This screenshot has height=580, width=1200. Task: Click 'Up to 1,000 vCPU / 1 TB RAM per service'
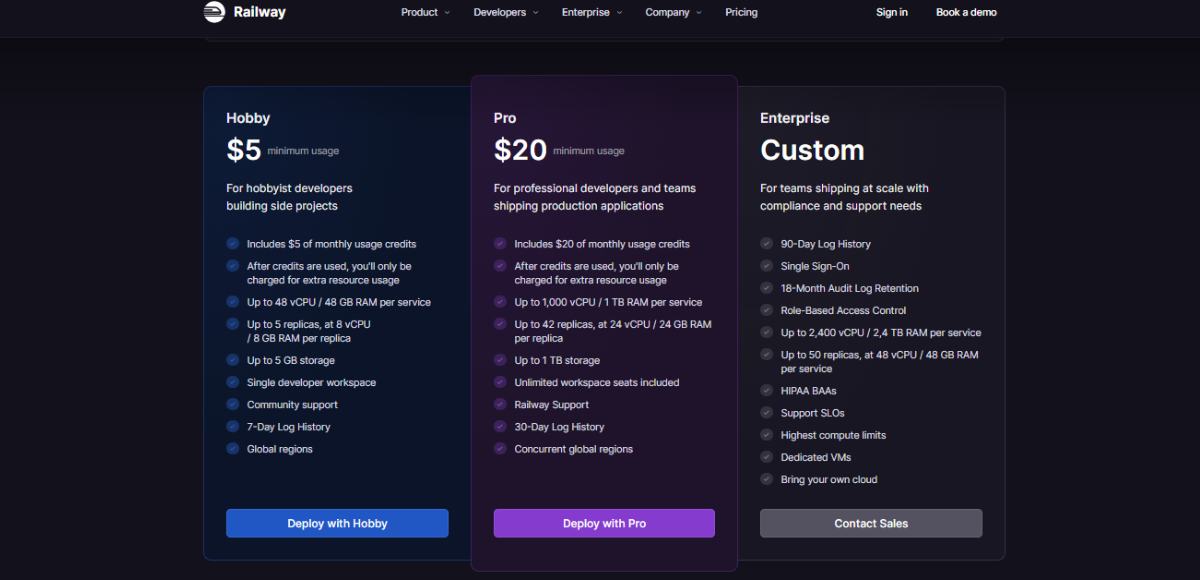tap(608, 302)
